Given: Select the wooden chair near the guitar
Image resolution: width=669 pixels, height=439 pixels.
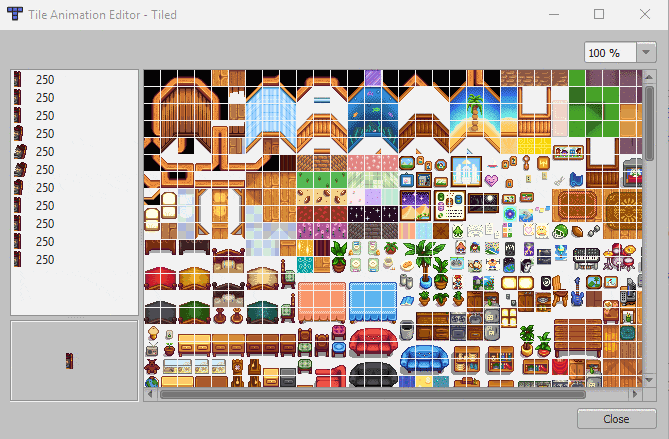Looking at the screenshot, I should (560, 291).
